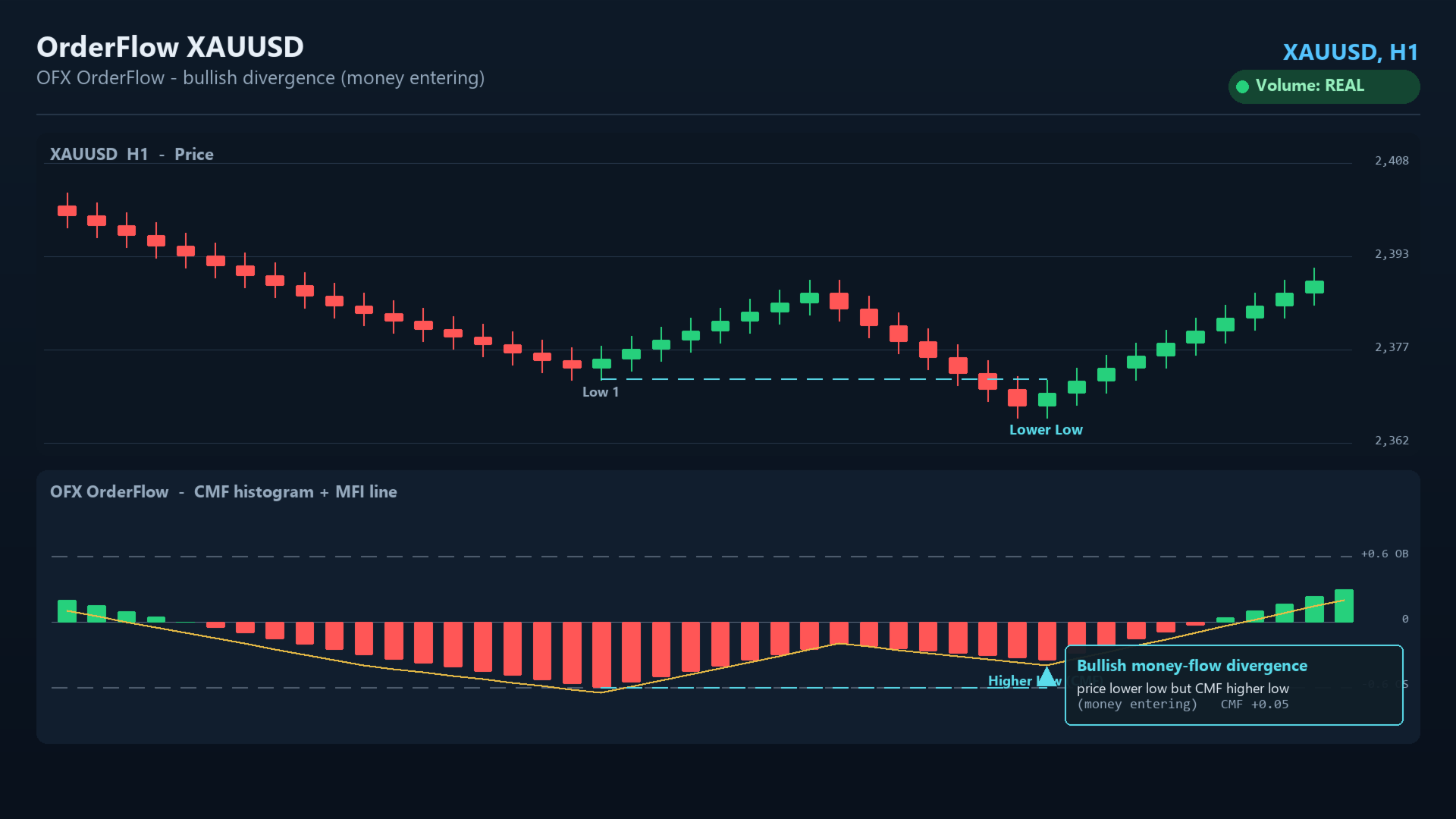Viewport: 1456px width, 819px height.
Task: Select the 2,362 price axis label
Action: click(x=1392, y=441)
